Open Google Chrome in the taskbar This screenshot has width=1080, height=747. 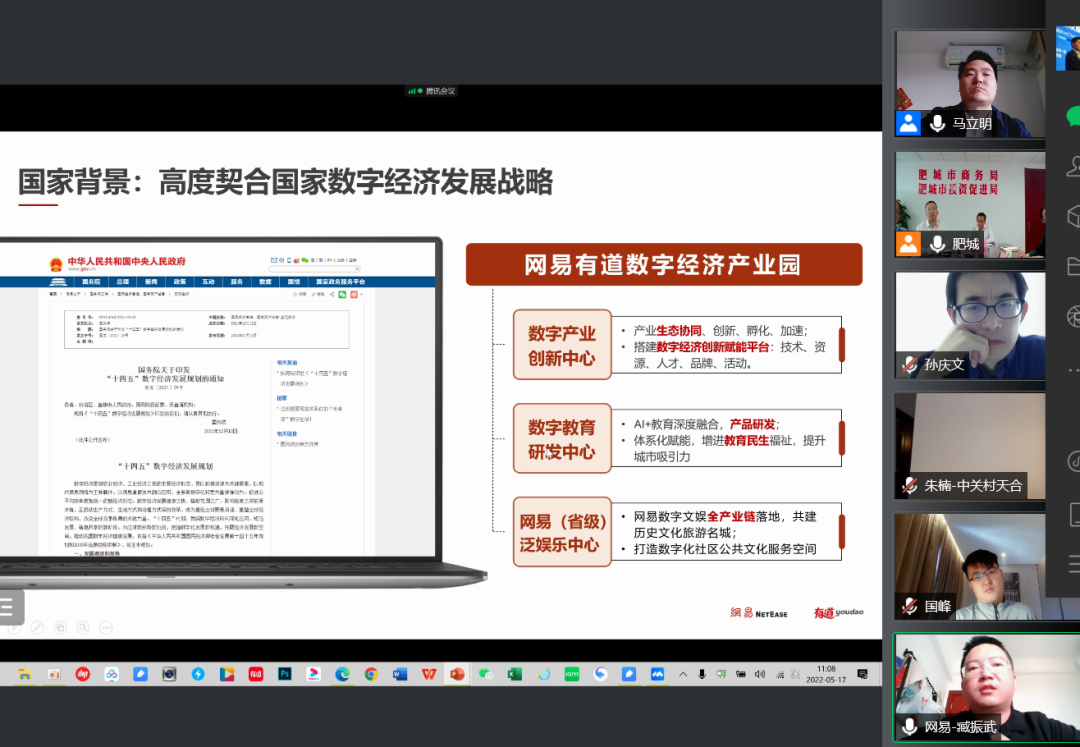[371, 674]
